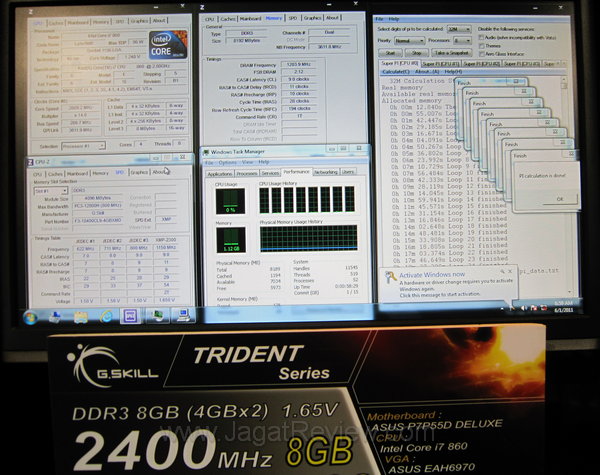The width and height of the screenshot is (600, 475).
Task: Open Task Manager Options menu
Action: click(x=228, y=163)
